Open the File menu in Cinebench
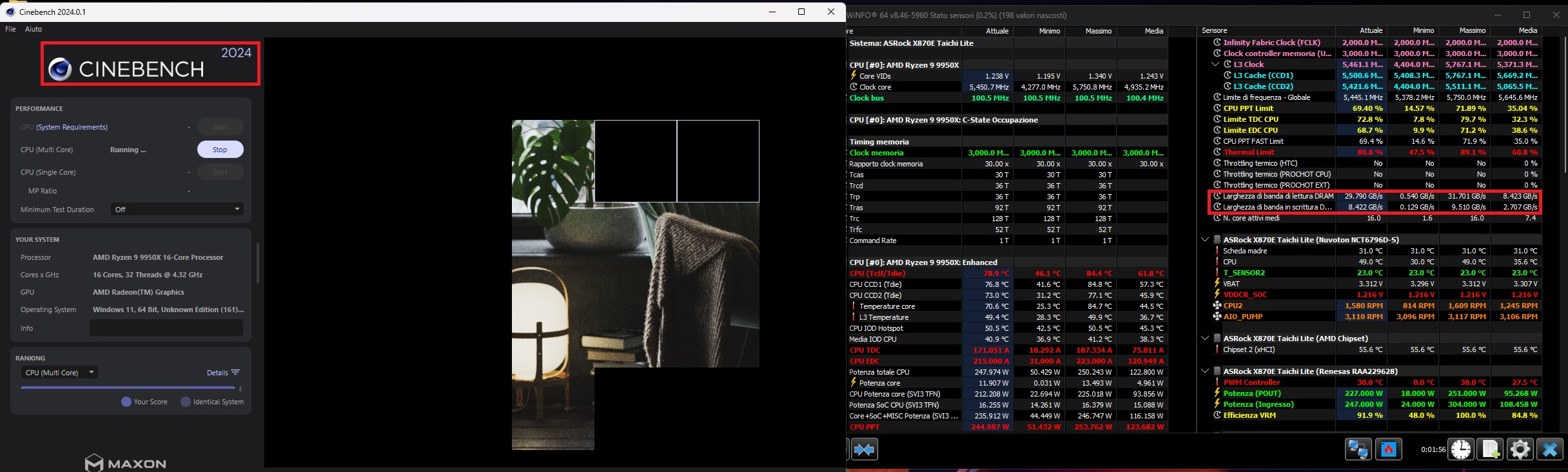This screenshot has width=1568, height=472. [10, 29]
